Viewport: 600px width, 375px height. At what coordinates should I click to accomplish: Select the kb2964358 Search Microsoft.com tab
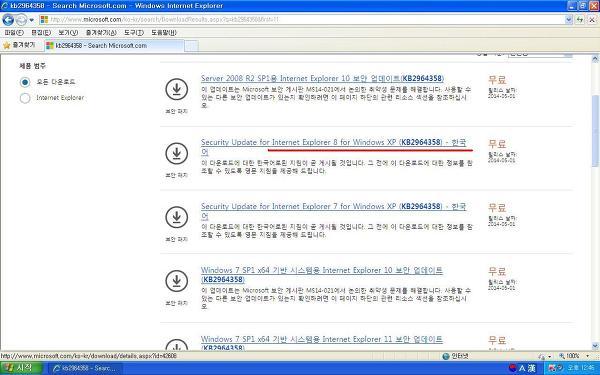tap(114, 46)
